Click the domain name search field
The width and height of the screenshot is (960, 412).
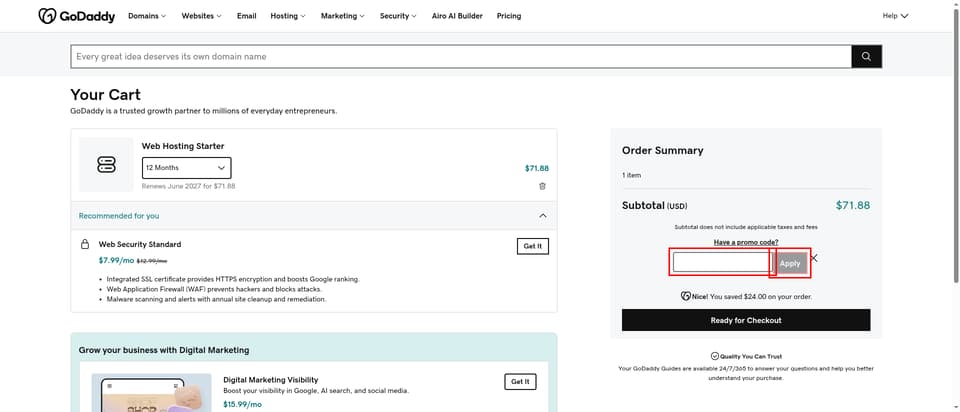pyautogui.click(x=461, y=56)
